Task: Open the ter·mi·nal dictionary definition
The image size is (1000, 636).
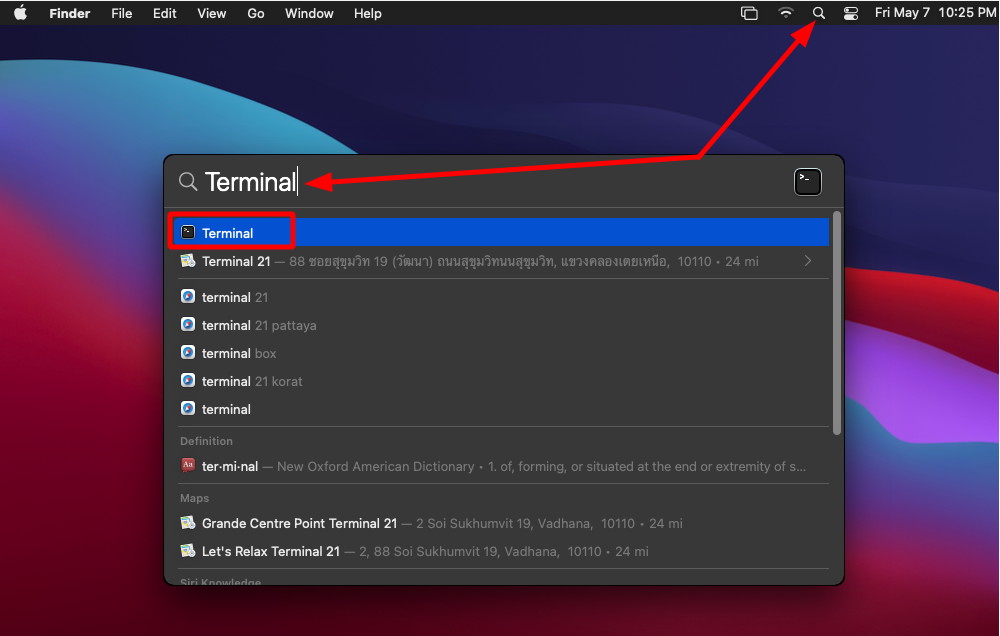Action: [x=501, y=466]
